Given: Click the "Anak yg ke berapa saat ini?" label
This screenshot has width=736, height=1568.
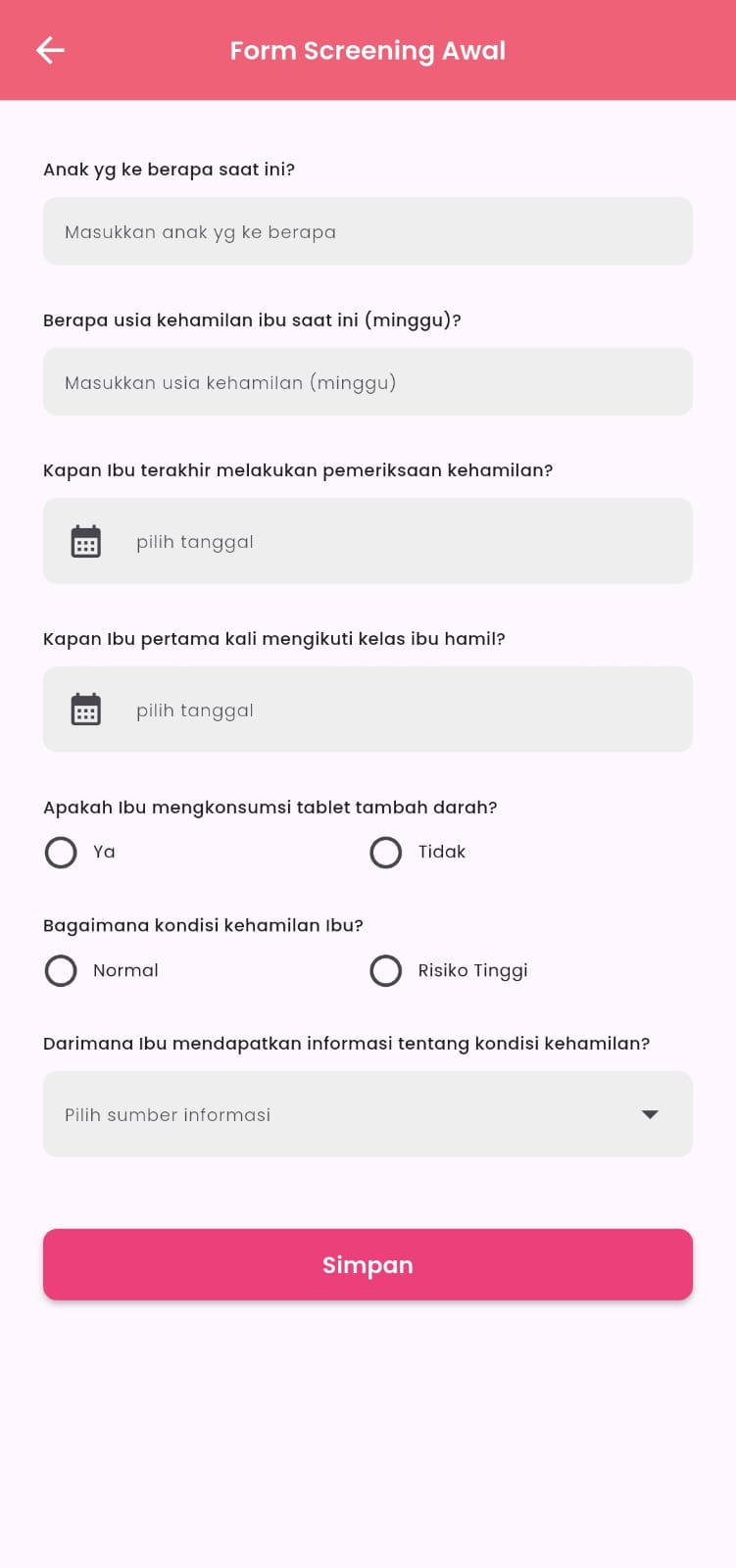Looking at the screenshot, I should [169, 170].
